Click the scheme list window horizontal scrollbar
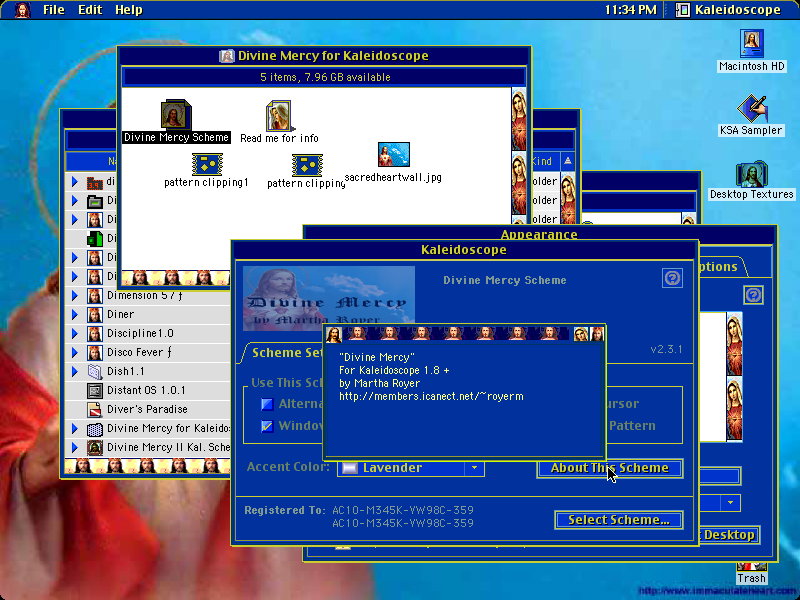Viewport: 800px width, 600px height. [x=147, y=466]
